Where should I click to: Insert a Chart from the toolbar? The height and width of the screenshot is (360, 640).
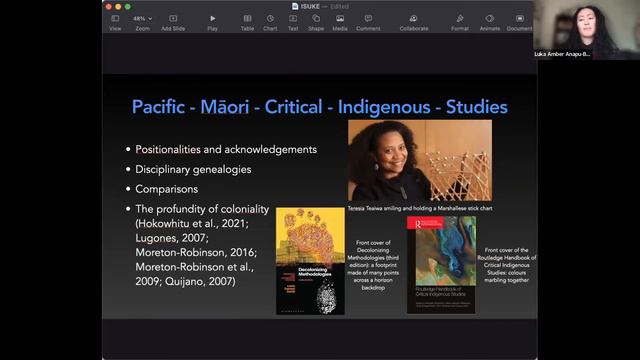[270, 23]
